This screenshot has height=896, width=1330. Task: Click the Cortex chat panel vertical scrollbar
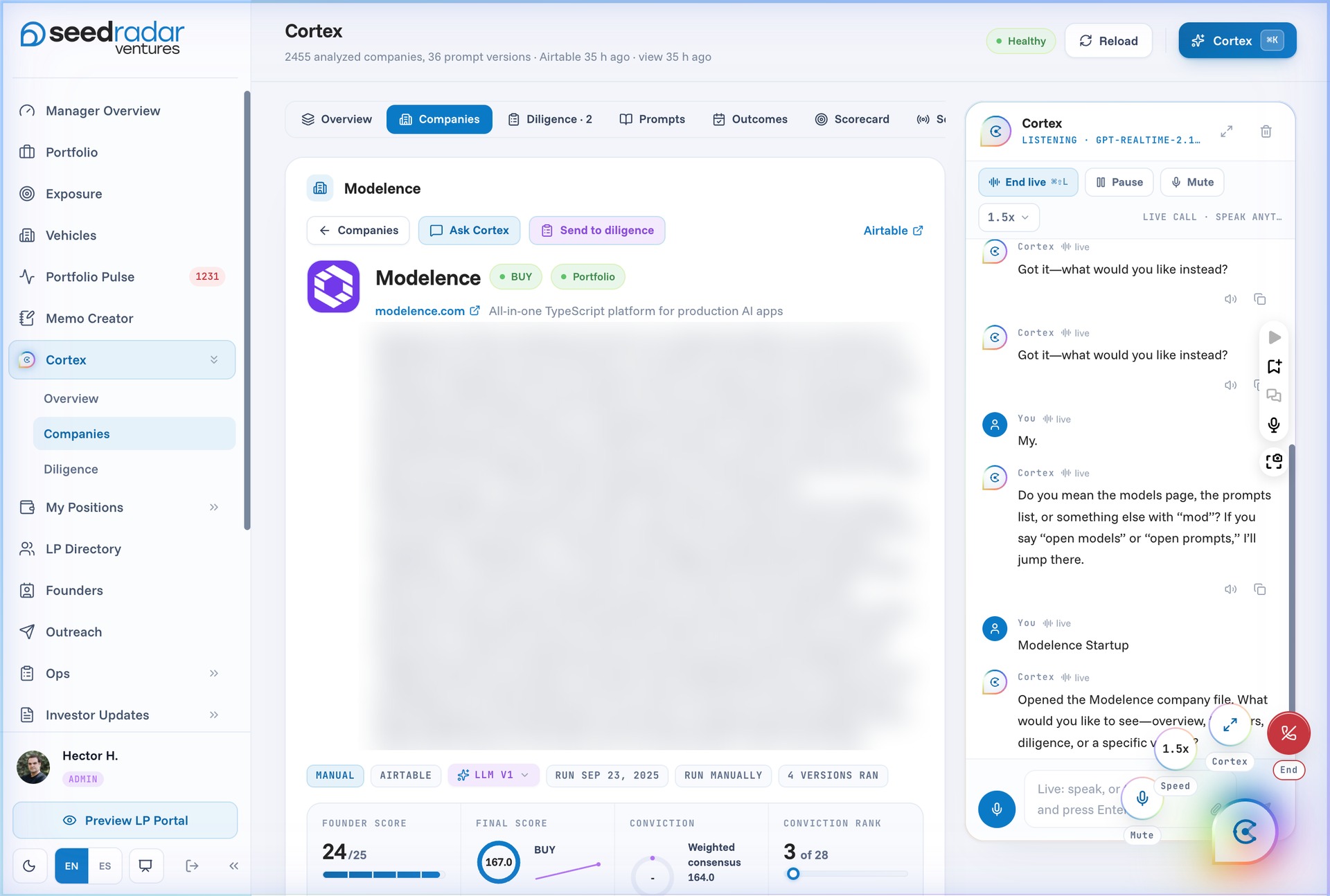1291,582
